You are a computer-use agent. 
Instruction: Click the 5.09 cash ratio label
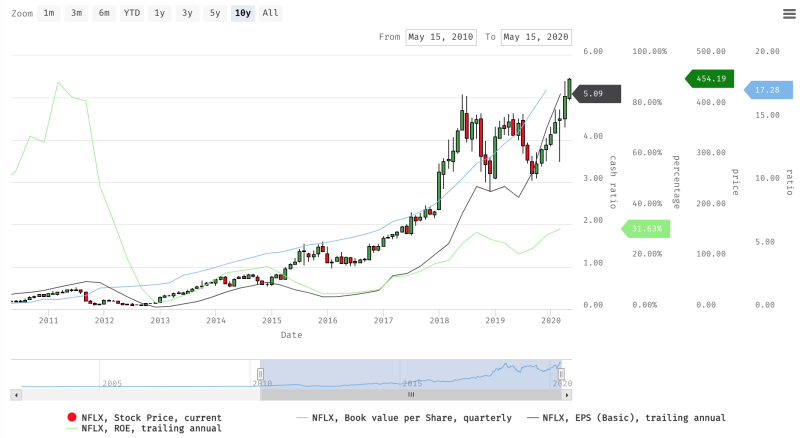click(x=596, y=94)
